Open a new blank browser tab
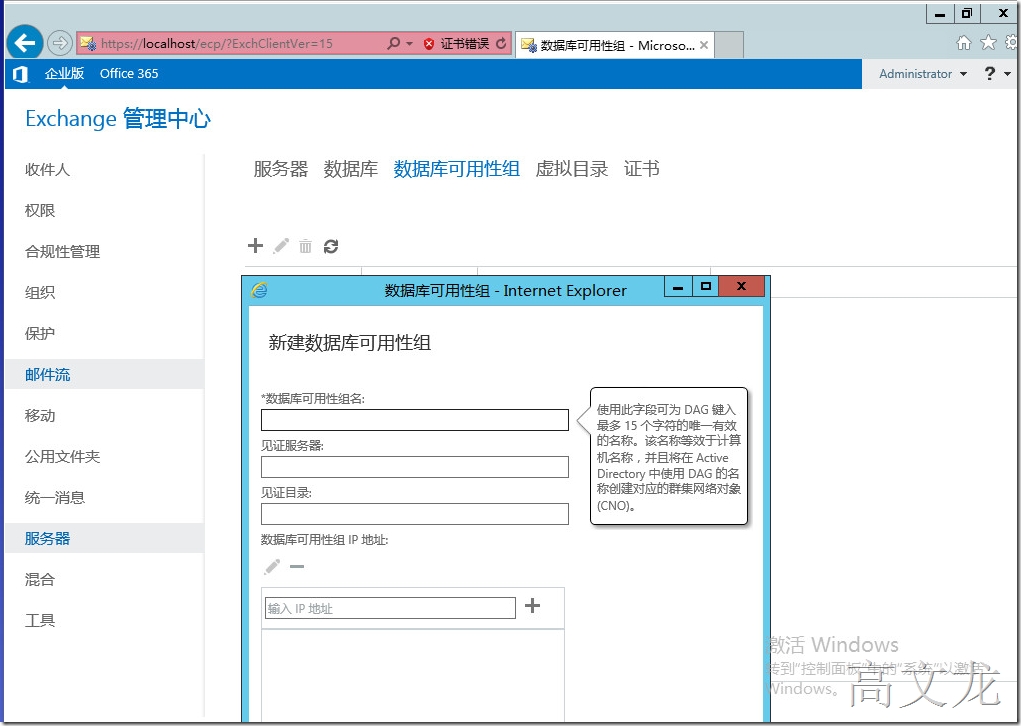This screenshot has height=726, width=1021. tap(729, 45)
